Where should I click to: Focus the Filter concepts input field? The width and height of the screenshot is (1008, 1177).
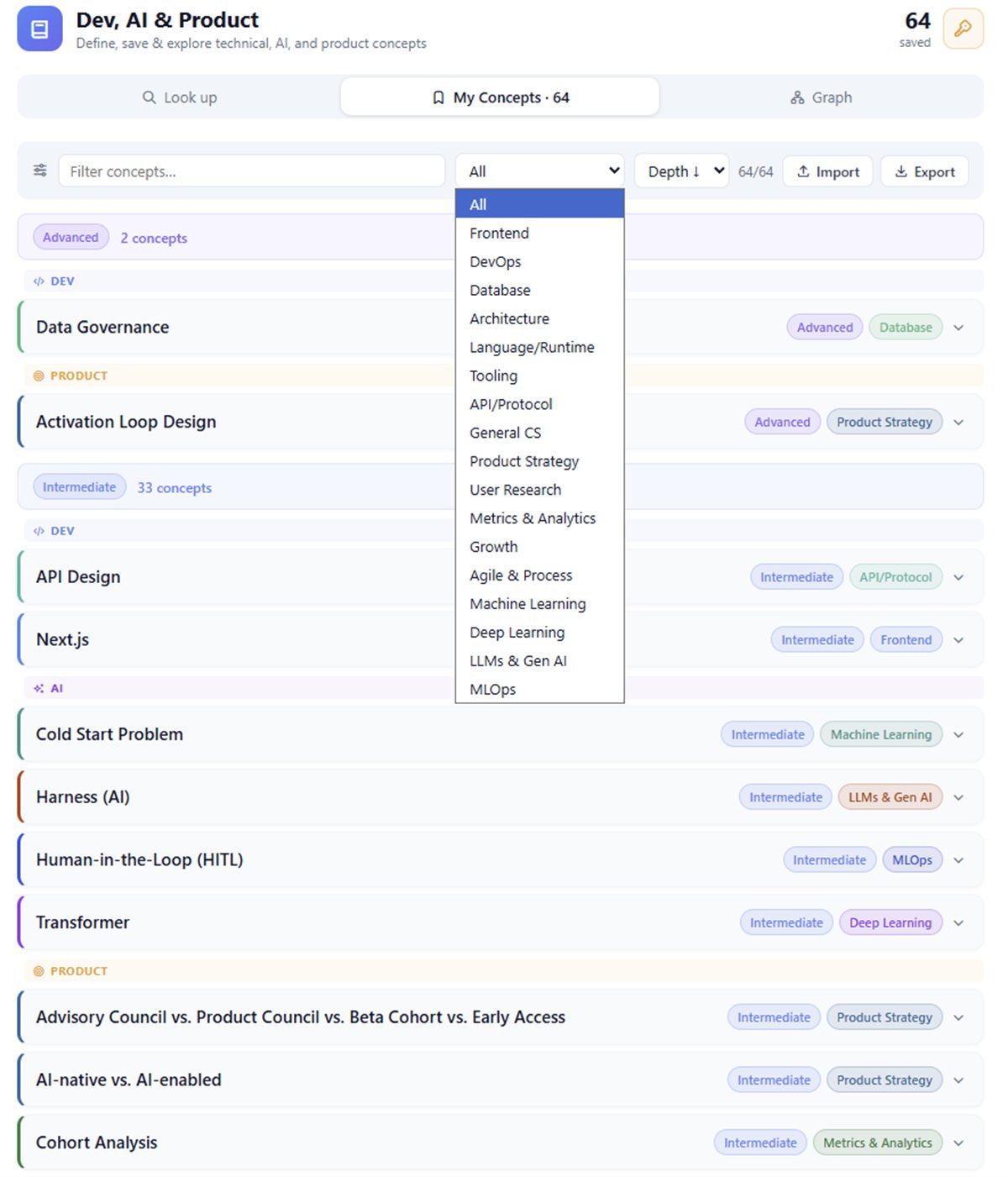(x=252, y=171)
